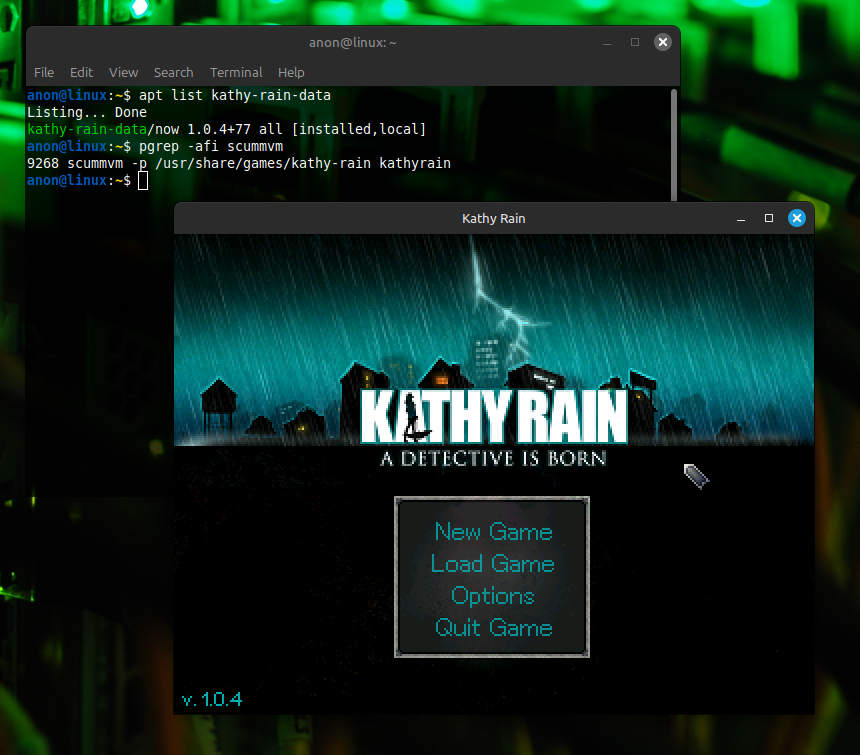Click the process line starting with 9268

tap(239, 163)
